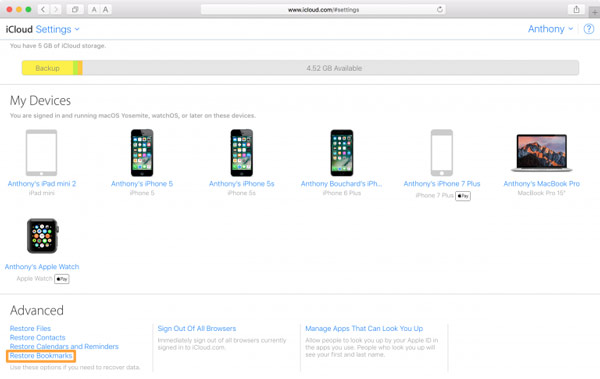Open the Safari tab overview icon

(x=75, y=9)
